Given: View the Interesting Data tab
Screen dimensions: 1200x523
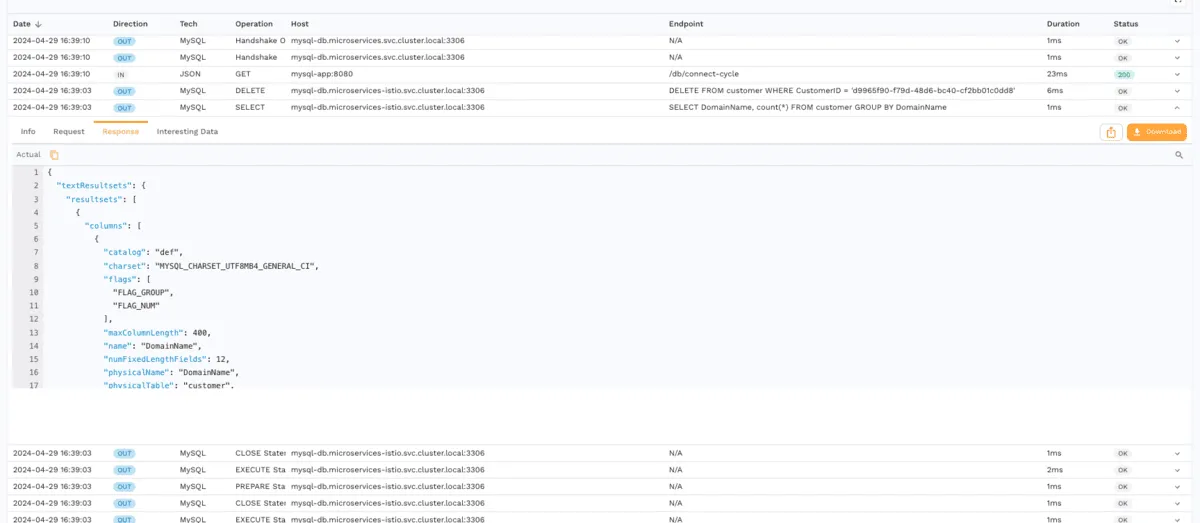Looking at the screenshot, I should coord(187,131).
